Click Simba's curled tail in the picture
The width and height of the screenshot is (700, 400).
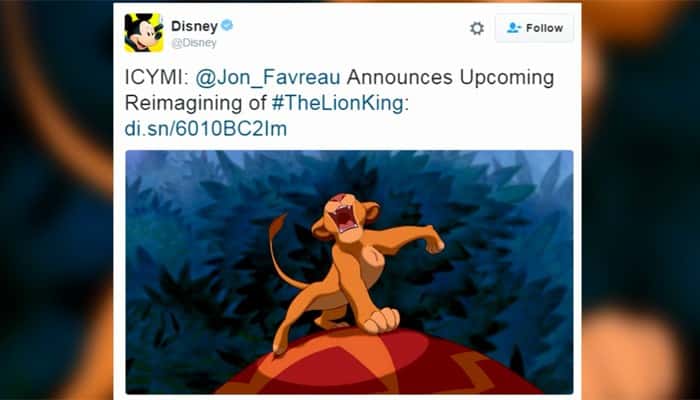282,251
